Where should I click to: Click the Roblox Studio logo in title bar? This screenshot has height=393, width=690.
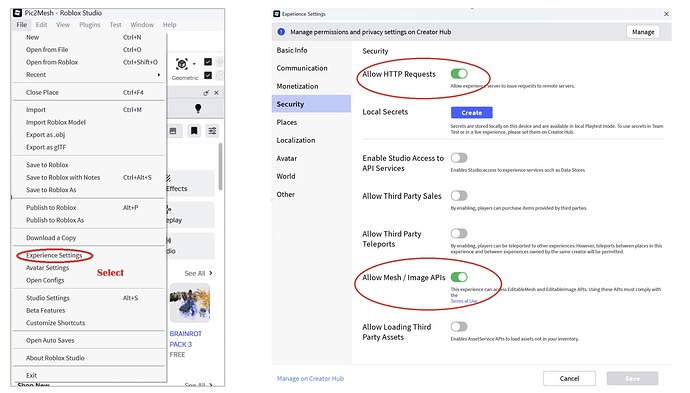click(18, 13)
